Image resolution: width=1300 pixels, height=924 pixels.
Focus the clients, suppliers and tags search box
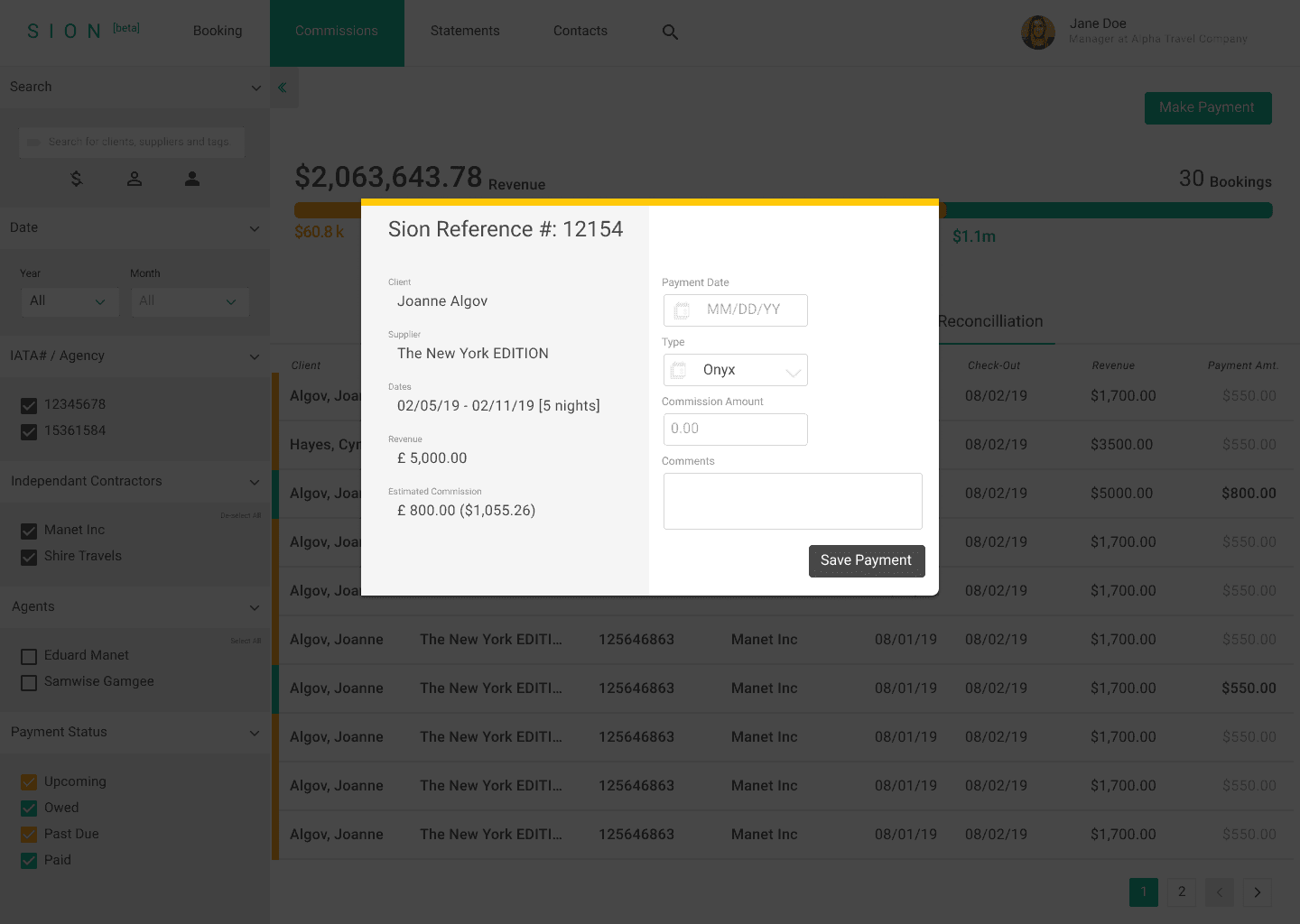(x=132, y=143)
